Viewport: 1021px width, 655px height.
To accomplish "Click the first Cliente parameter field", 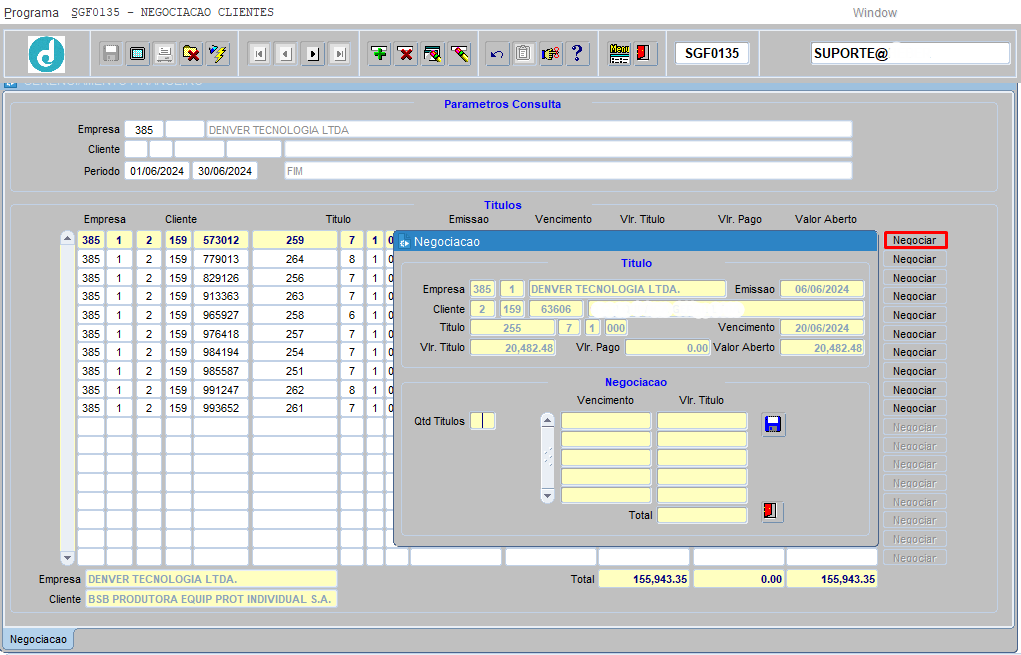I will [136, 149].
